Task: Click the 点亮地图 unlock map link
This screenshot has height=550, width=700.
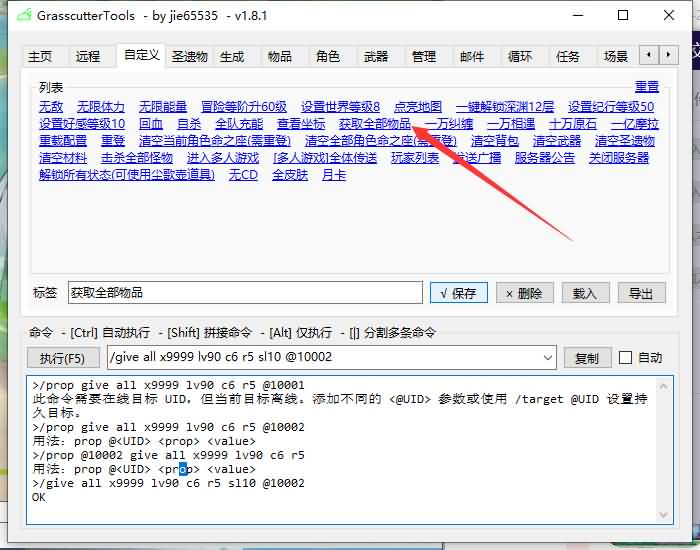Action: click(417, 107)
